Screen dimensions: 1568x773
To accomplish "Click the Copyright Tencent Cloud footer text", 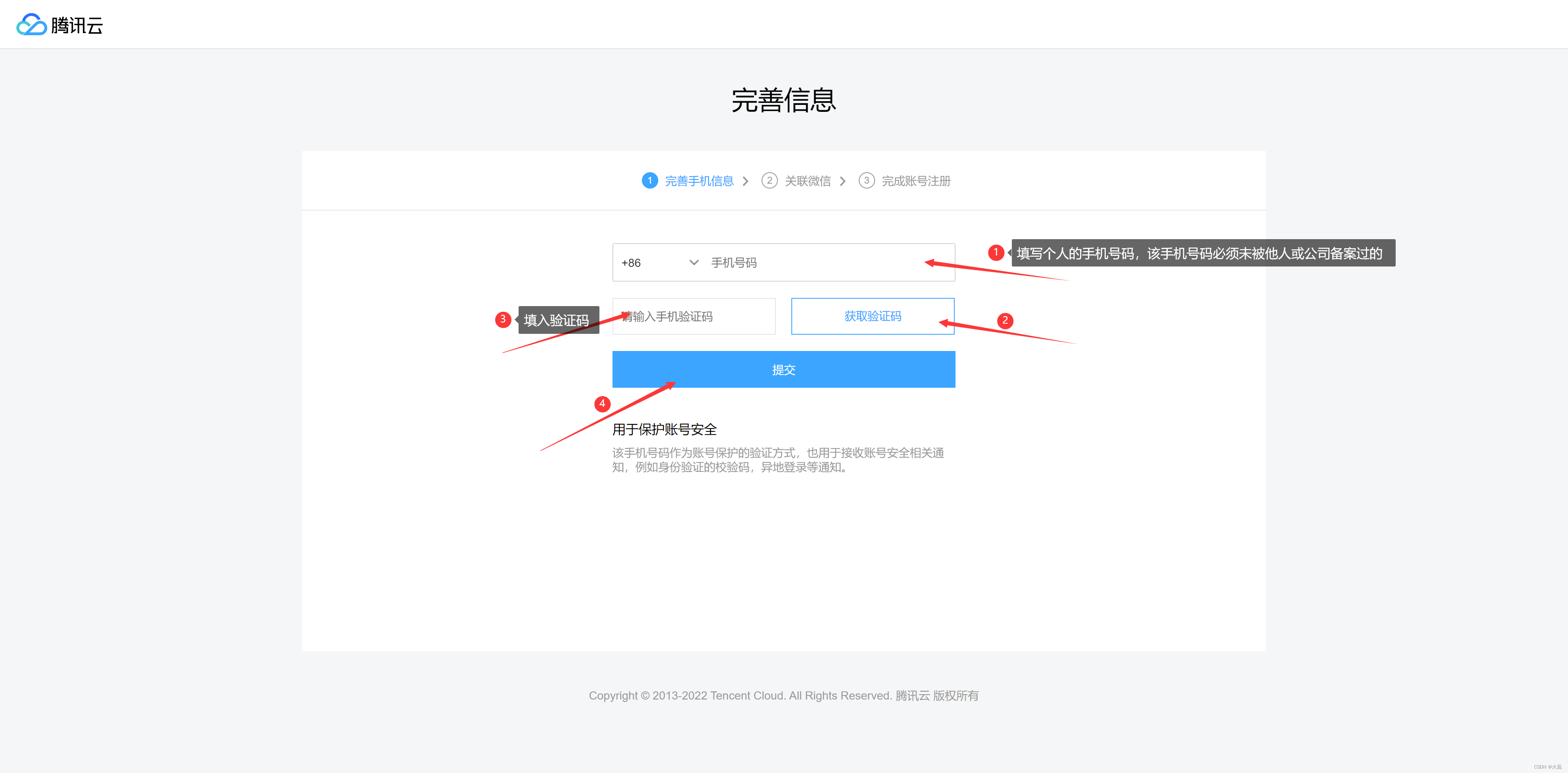I will point(784,695).
